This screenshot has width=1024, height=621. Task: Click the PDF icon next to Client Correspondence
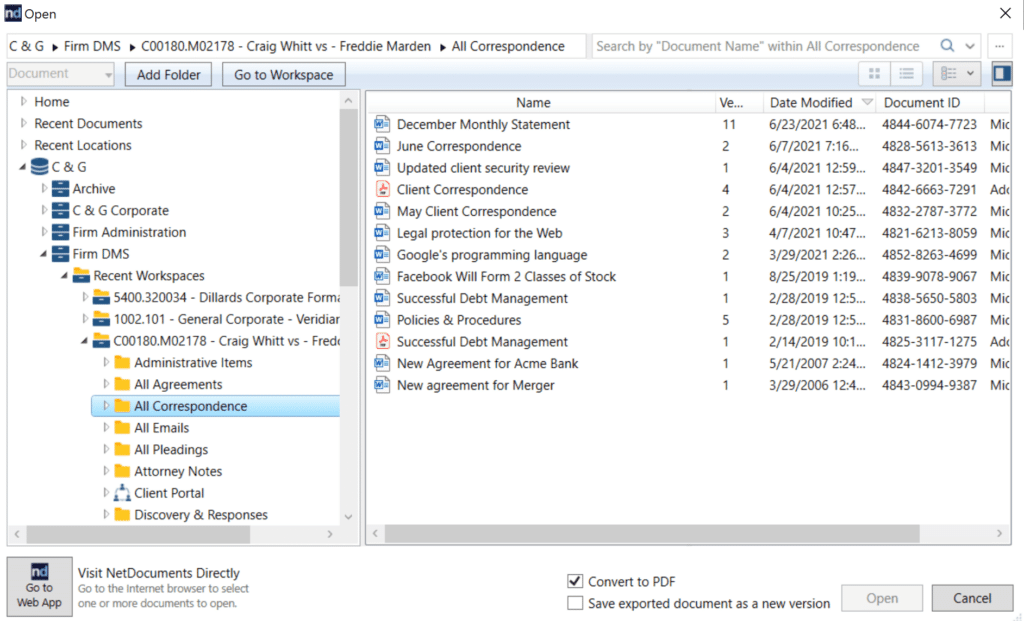click(383, 189)
